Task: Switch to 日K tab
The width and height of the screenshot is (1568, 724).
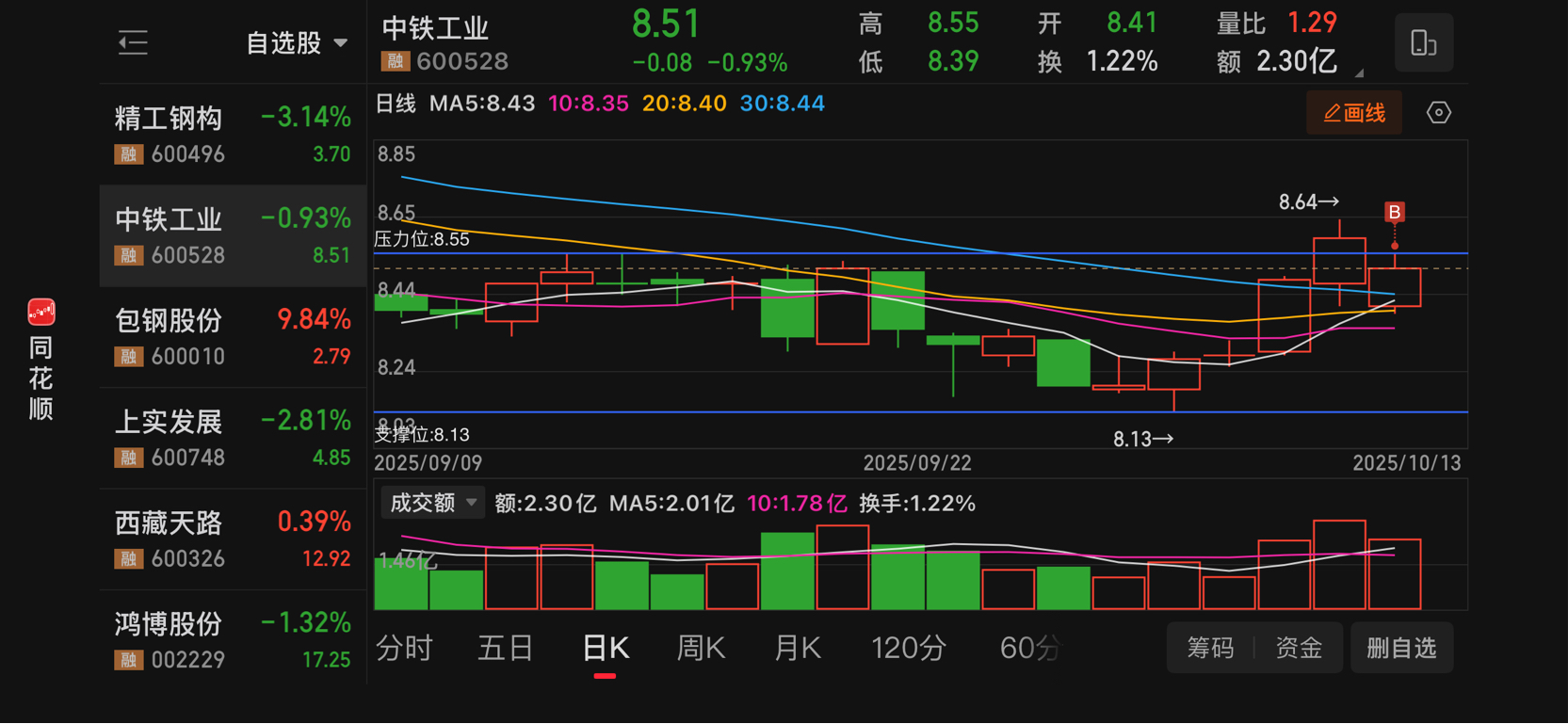Action: (x=605, y=648)
